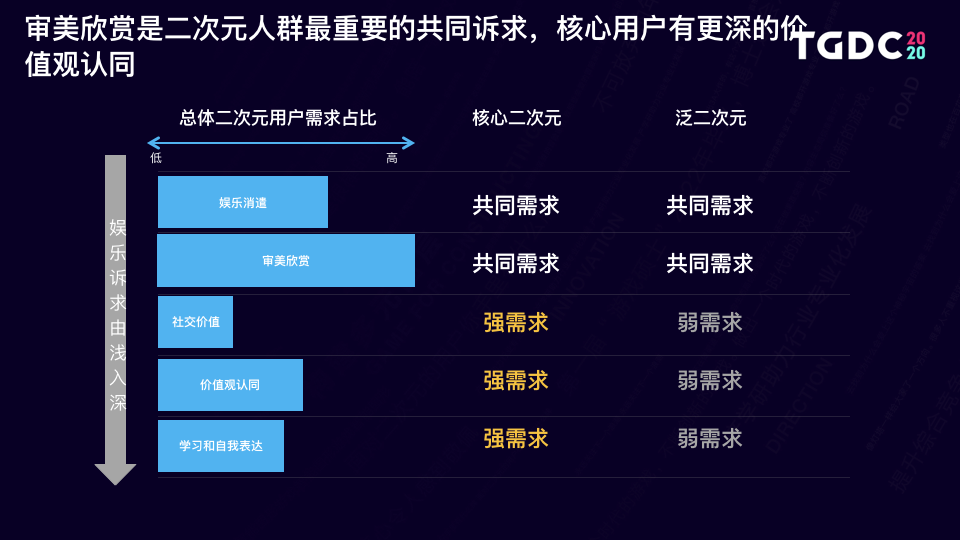The image size is (960, 540).
Task: Click the slide title text at top
Action: (x=416, y=47)
